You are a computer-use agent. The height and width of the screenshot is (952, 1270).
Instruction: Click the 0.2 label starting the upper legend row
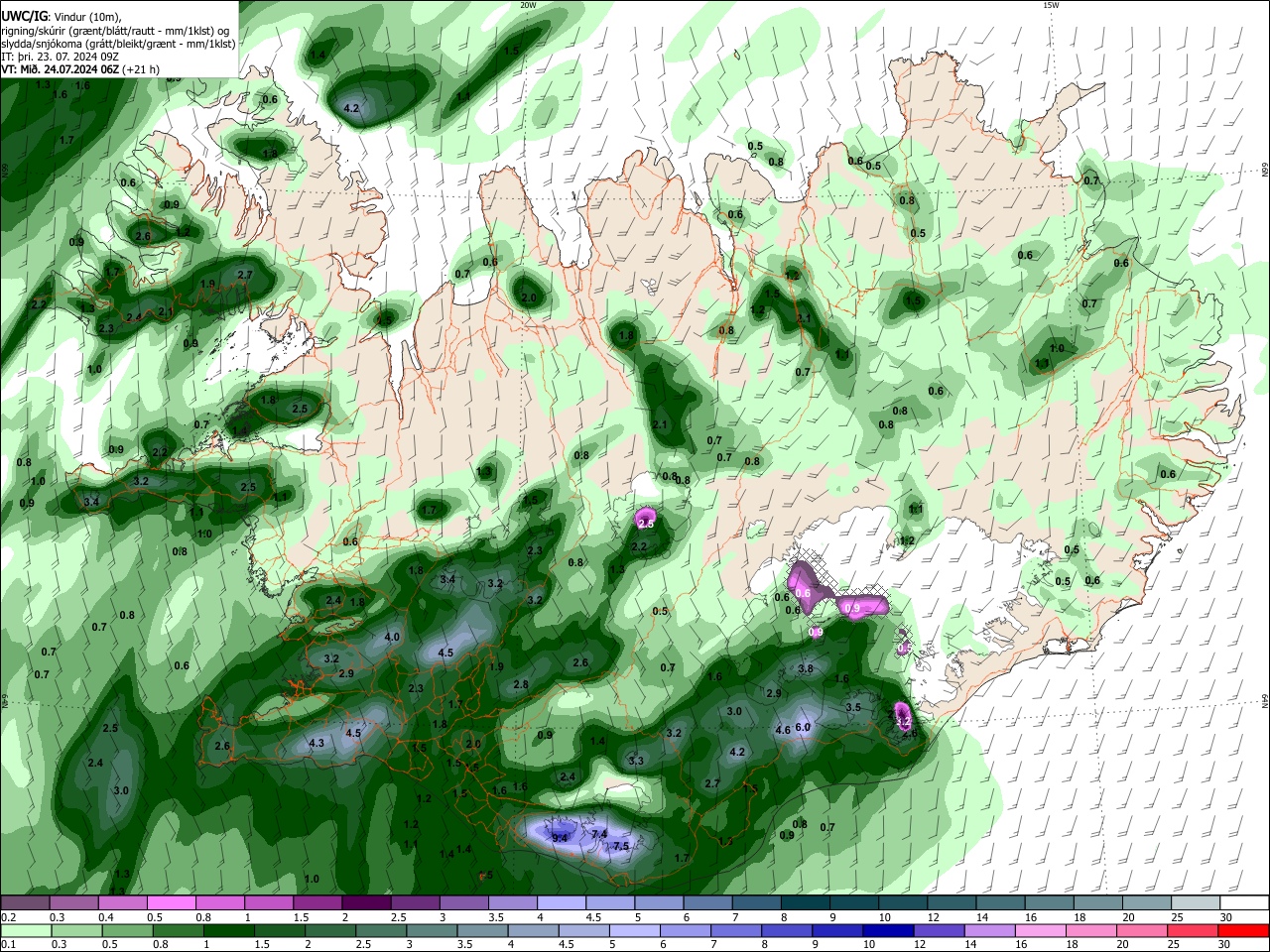[x=8, y=917]
